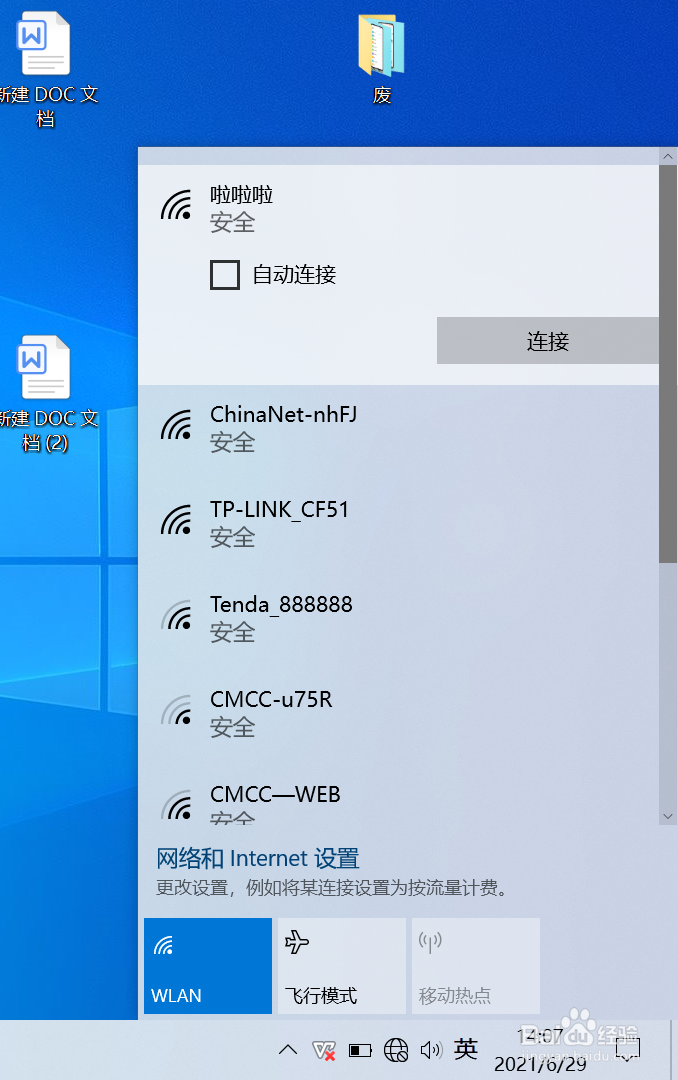Click the 连接 button
Image resolution: width=678 pixels, height=1080 pixels.
(x=548, y=340)
